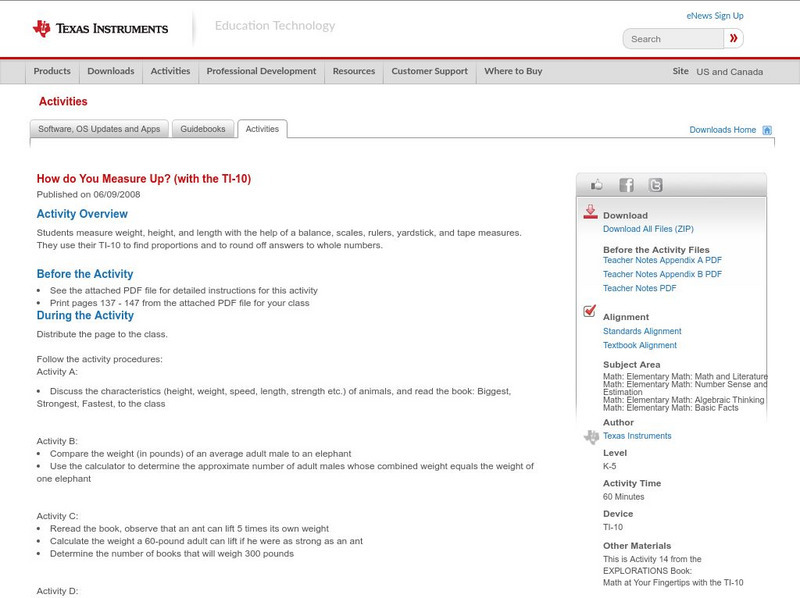Click Download All Files (ZIP)
Image resolution: width=800 pixels, height=598 pixels.
pos(648,229)
